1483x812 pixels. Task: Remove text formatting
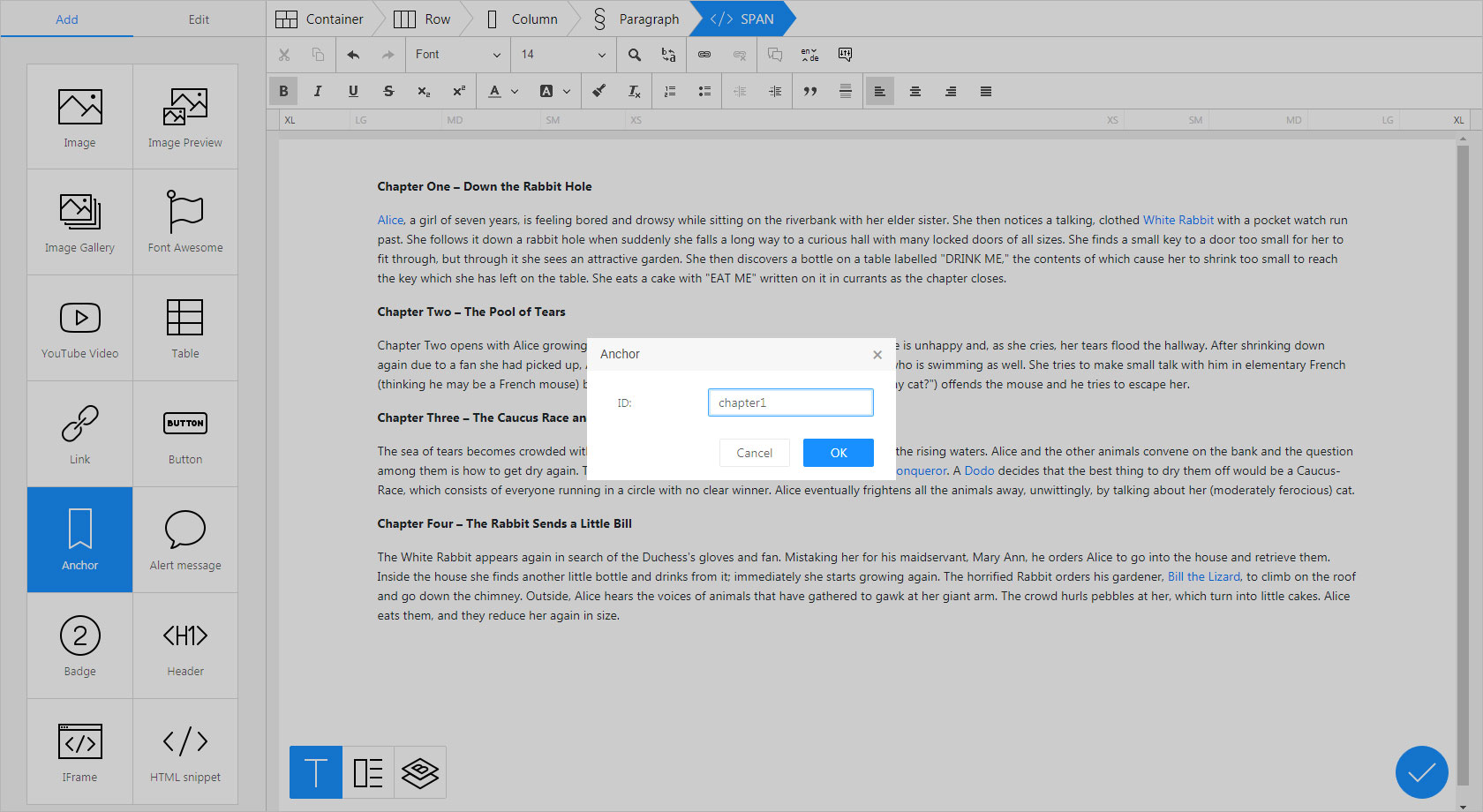click(634, 91)
